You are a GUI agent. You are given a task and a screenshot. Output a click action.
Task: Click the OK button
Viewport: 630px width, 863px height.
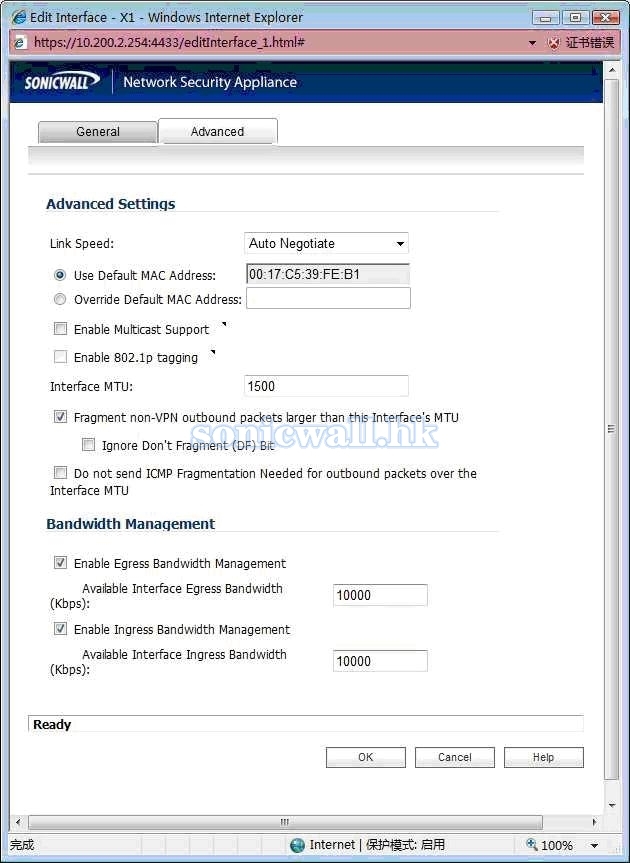pos(366,757)
